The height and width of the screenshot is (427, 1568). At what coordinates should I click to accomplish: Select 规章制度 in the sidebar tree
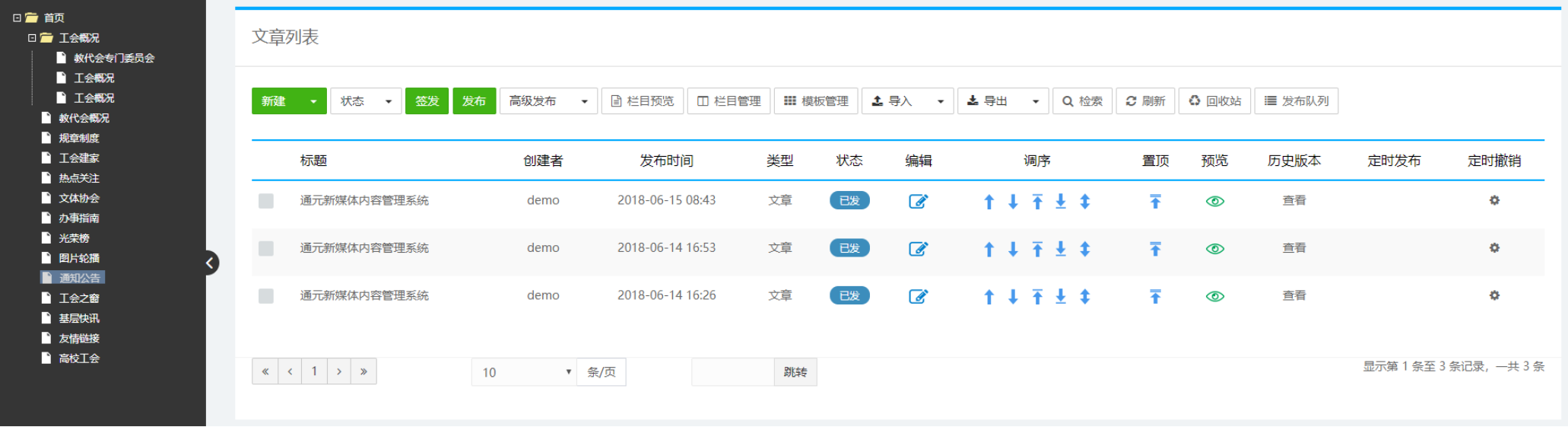79,139
